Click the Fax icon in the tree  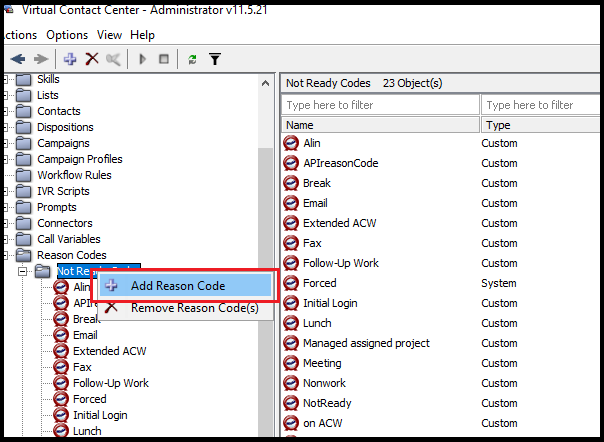coord(61,367)
